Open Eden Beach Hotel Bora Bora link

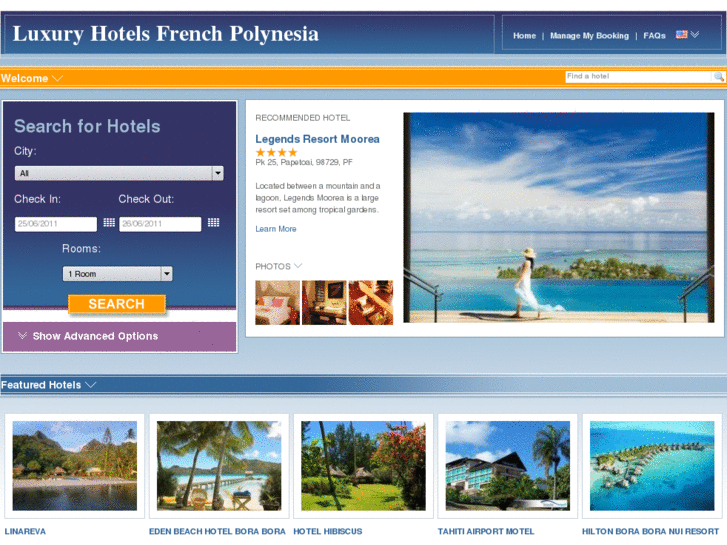point(217,531)
